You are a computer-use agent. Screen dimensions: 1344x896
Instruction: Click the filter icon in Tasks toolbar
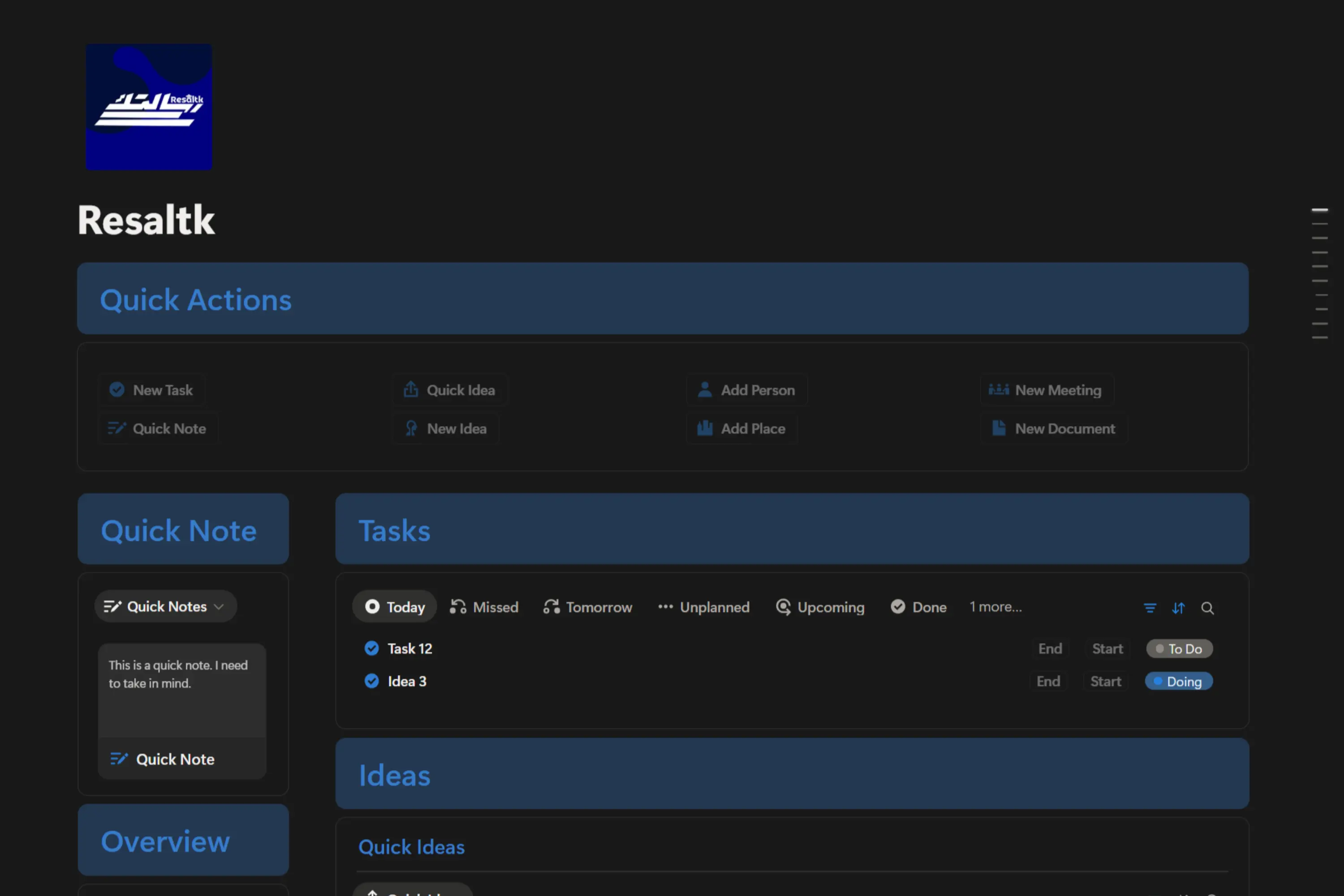pyautogui.click(x=1150, y=608)
